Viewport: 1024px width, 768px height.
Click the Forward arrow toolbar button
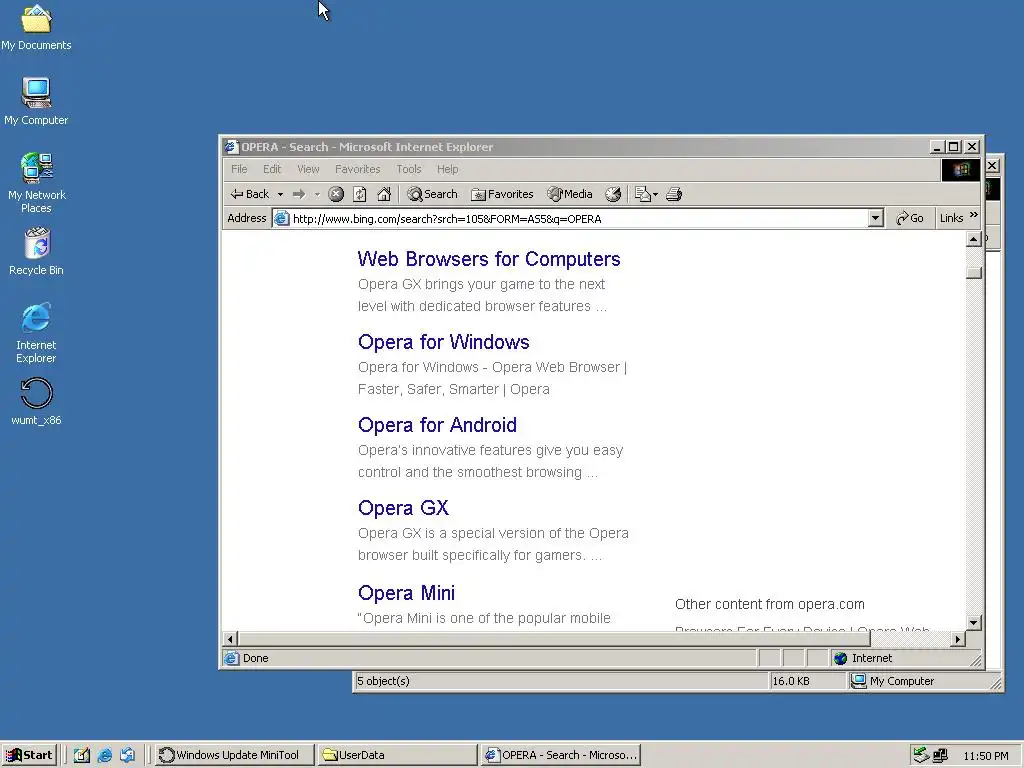(x=299, y=194)
